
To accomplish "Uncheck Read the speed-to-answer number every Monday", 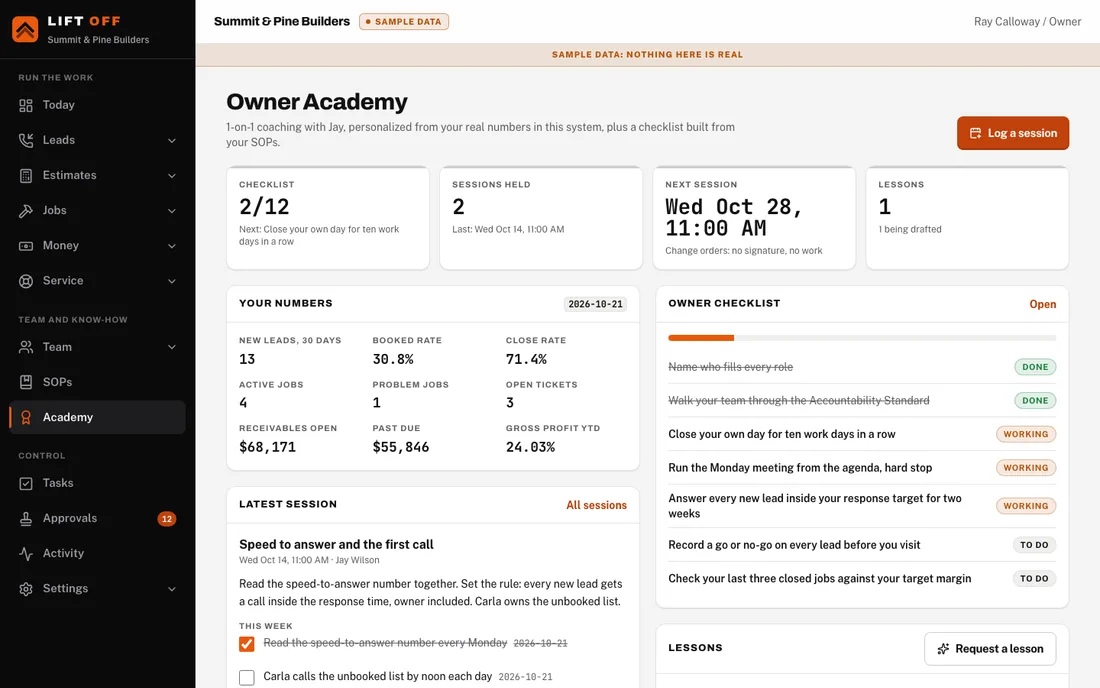I will coord(246,644).
